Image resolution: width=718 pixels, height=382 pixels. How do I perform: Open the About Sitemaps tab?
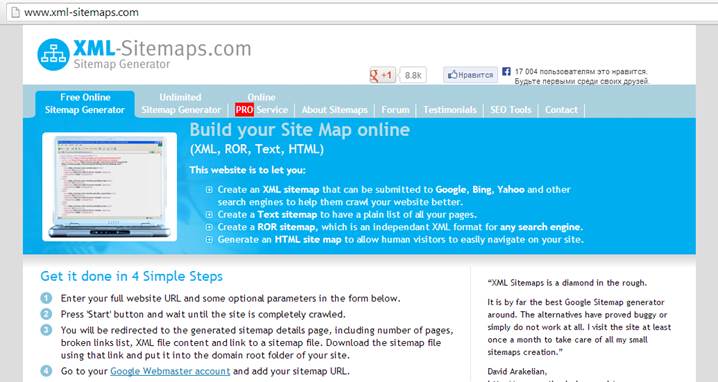334,110
